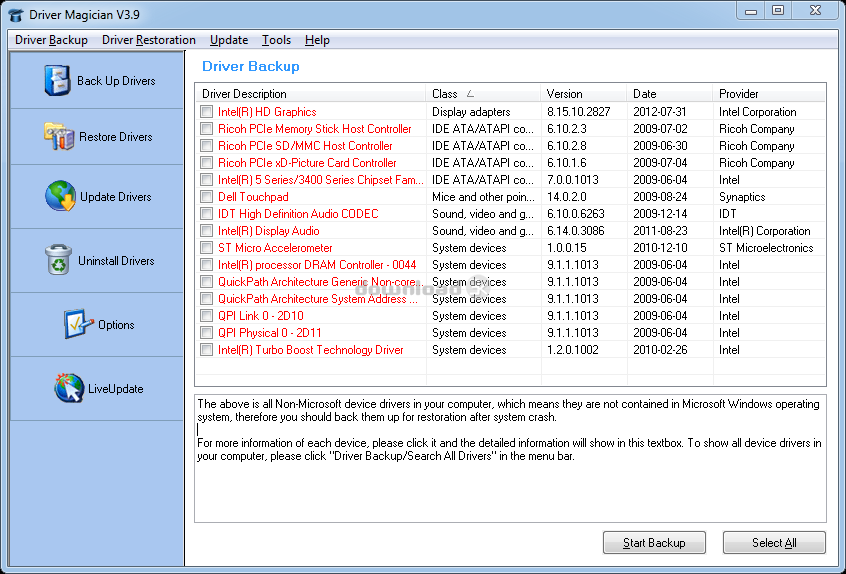Screen dimensions: 846x574
Task: Click the Select All button
Action: tap(774, 542)
